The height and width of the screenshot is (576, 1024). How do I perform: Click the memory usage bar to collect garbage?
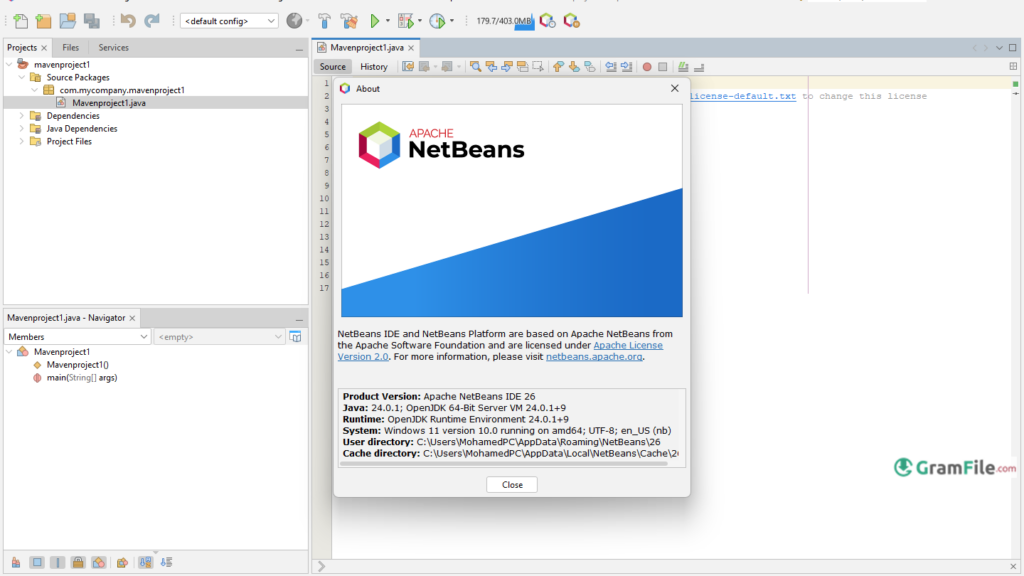[x=504, y=21]
